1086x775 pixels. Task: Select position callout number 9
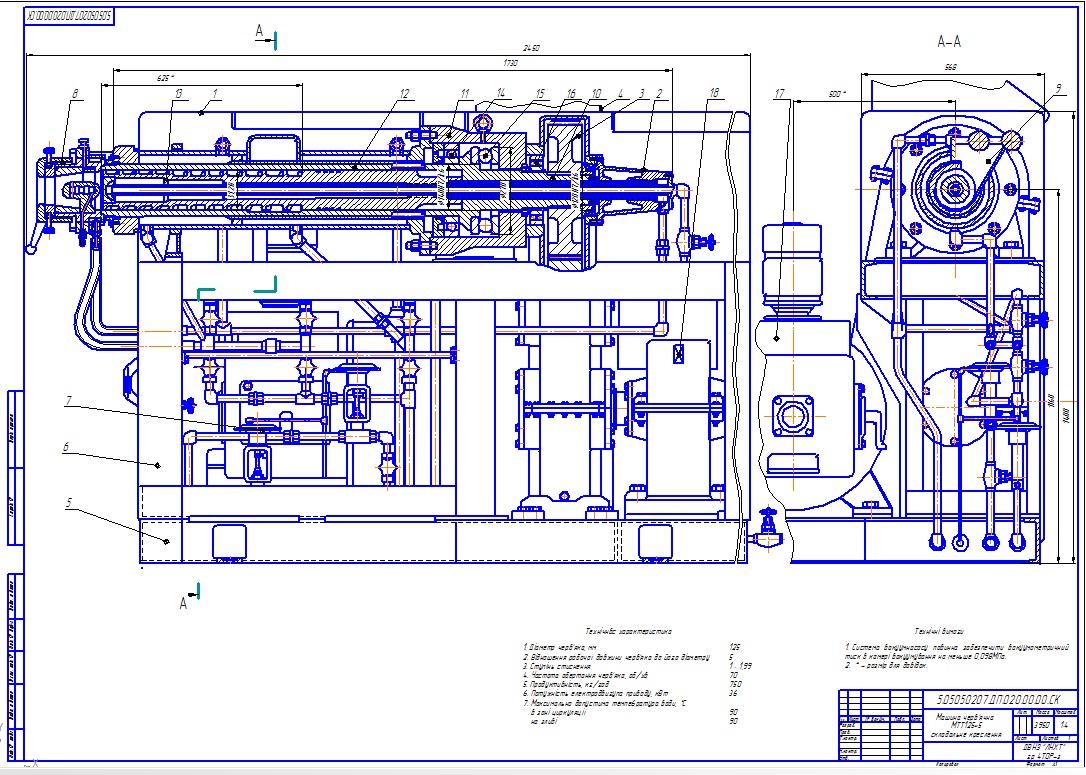1058,88
